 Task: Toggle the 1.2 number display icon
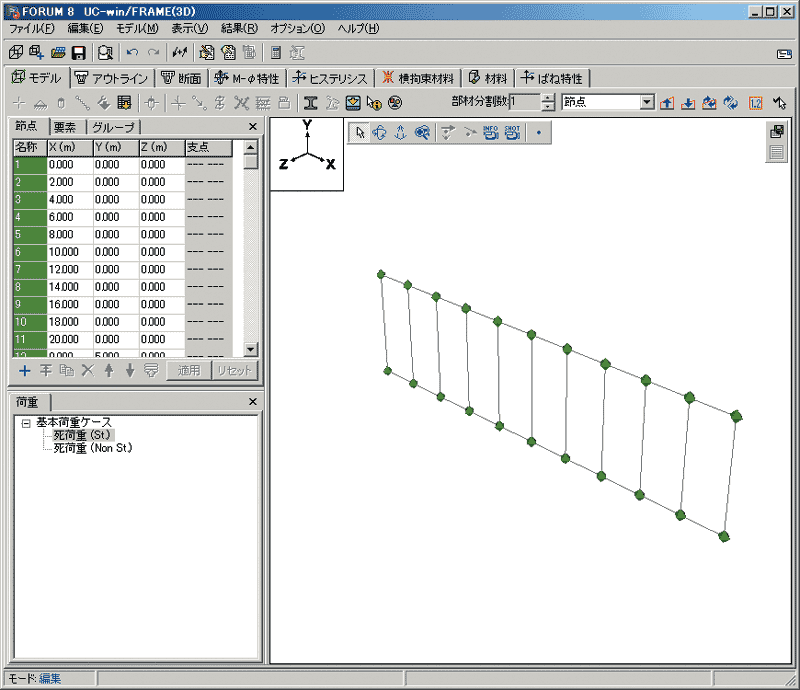coord(756,102)
